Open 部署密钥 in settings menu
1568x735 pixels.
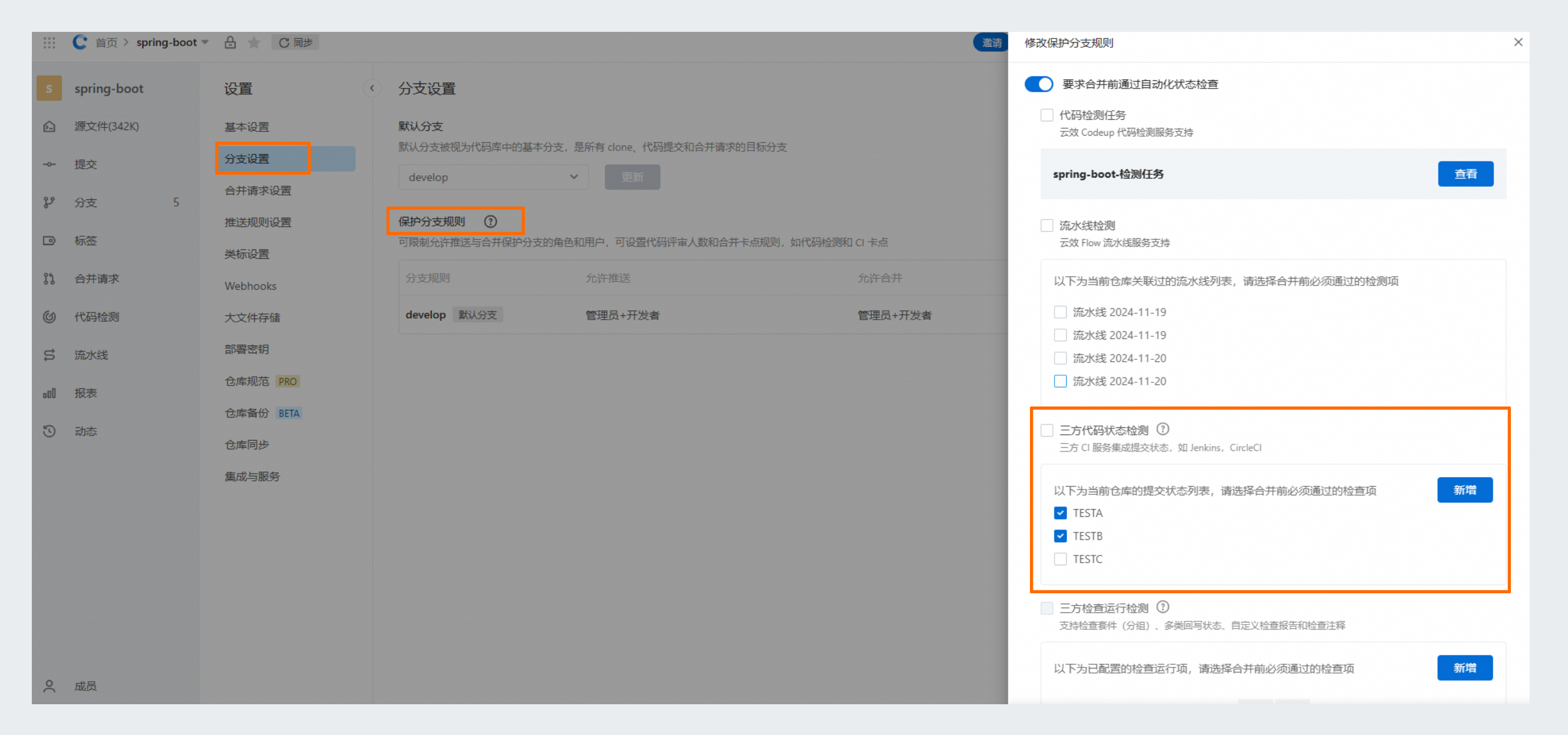pyautogui.click(x=247, y=349)
